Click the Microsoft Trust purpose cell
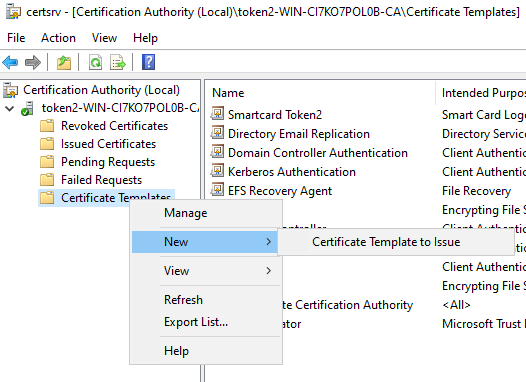The width and height of the screenshot is (526, 382). 484,324
